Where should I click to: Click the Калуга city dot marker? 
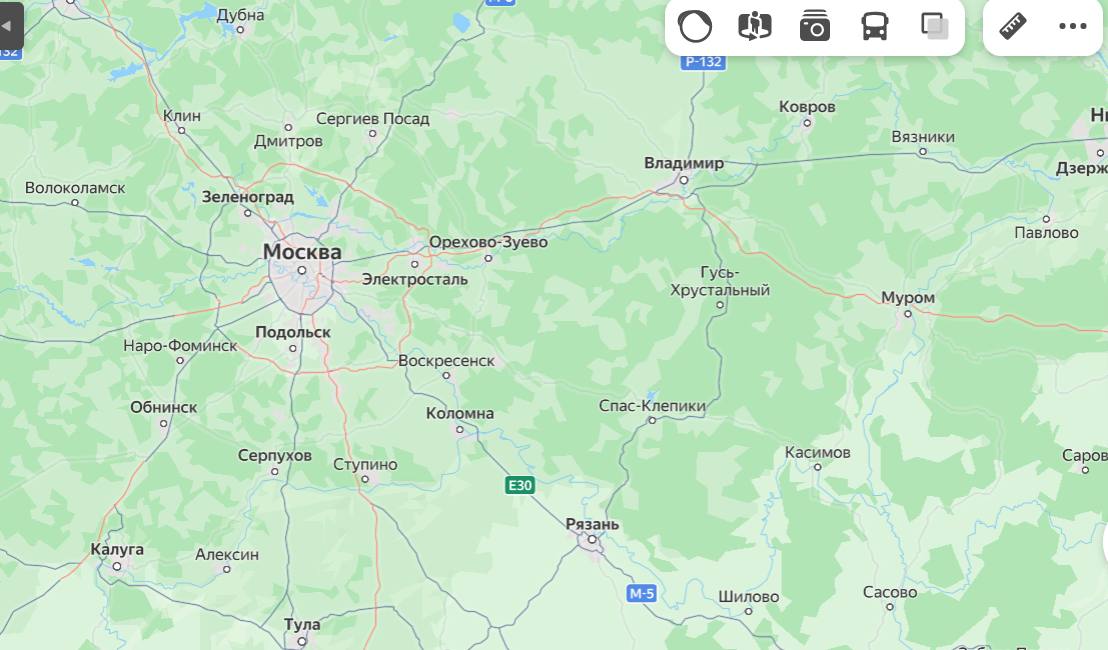click(x=117, y=566)
